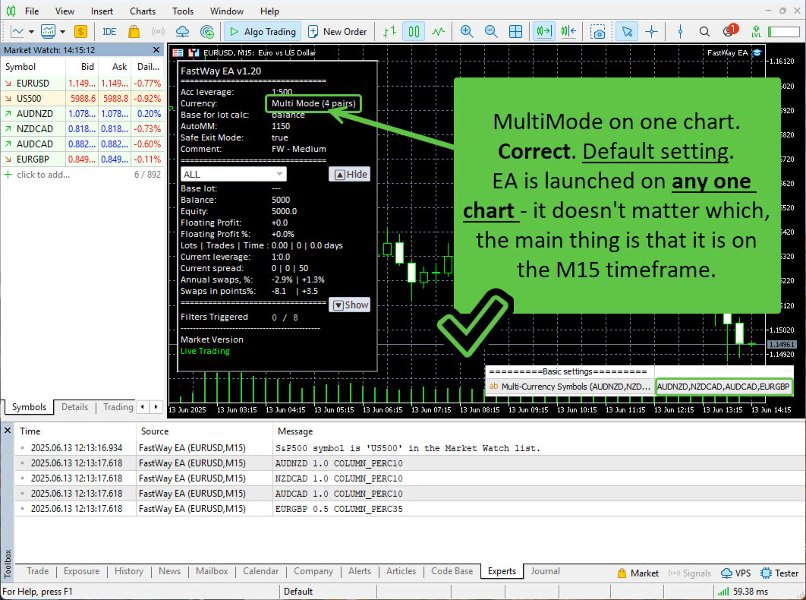Close the Toolbox panel with X

(x=9, y=430)
